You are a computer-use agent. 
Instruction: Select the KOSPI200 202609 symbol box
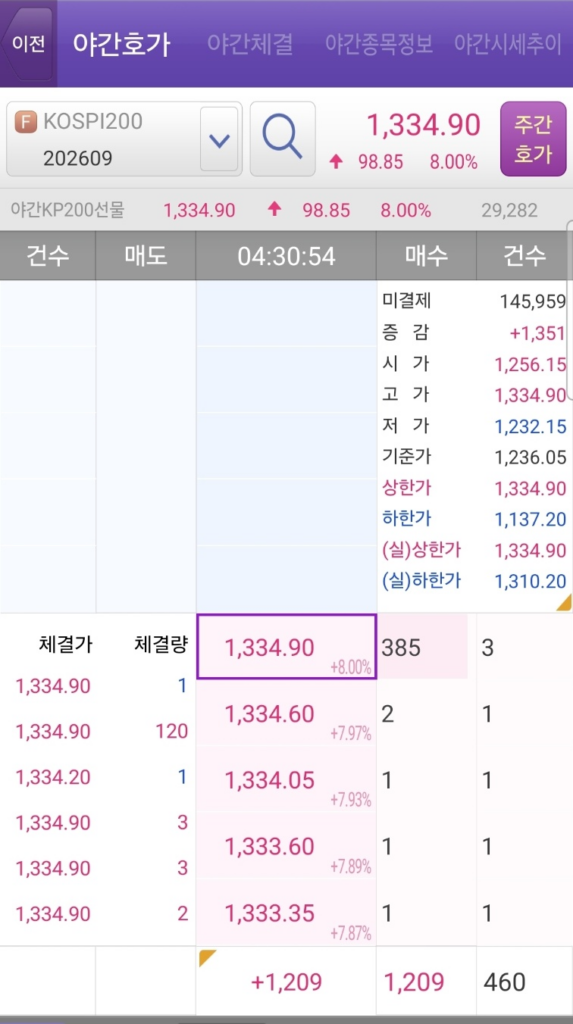point(124,139)
